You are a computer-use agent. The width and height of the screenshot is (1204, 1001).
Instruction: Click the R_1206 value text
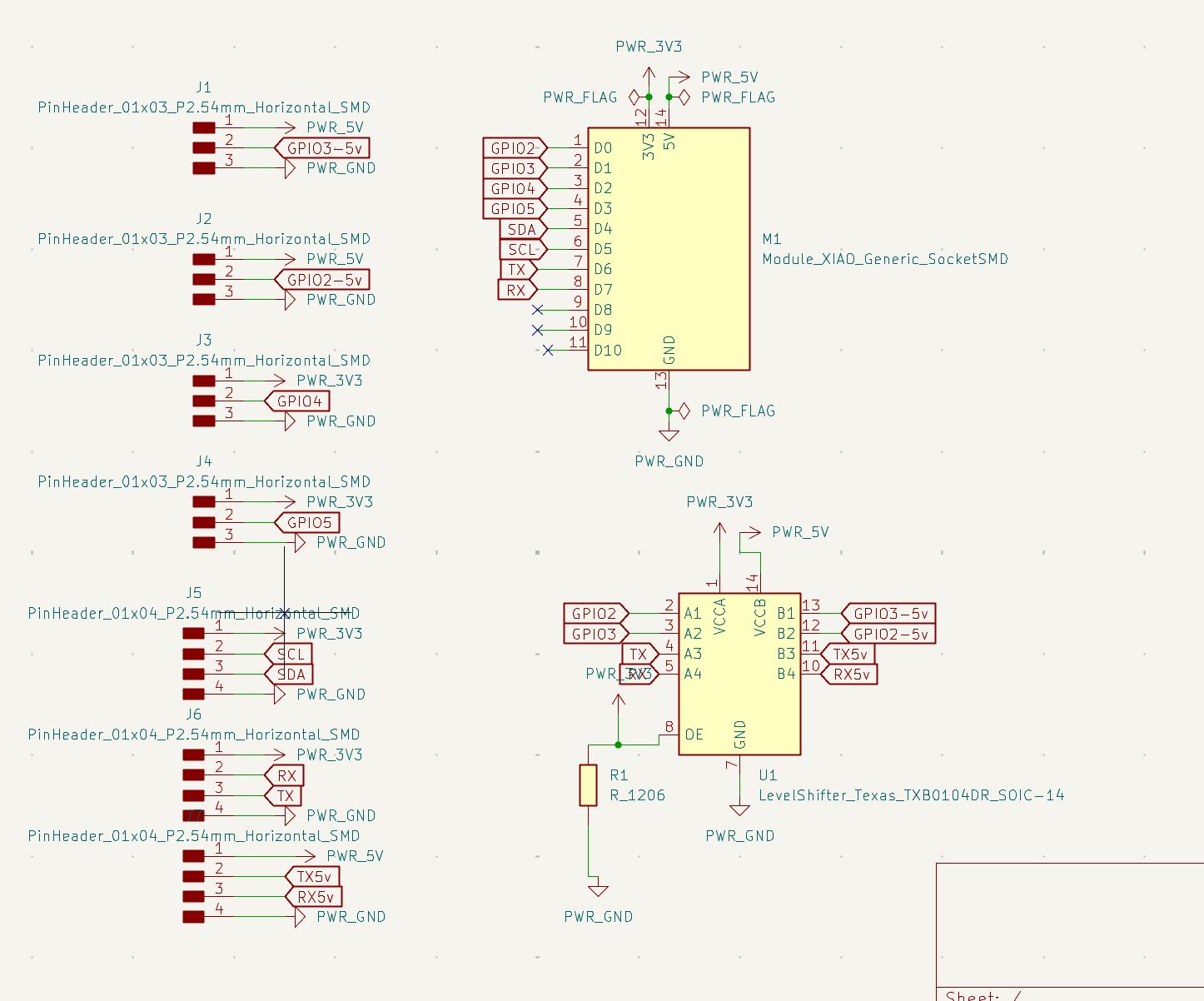click(x=638, y=795)
